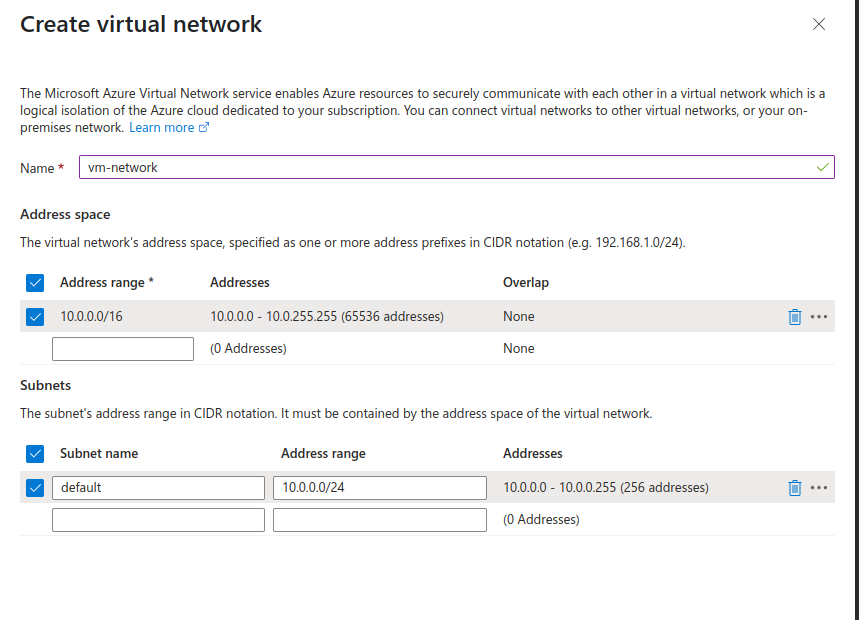Close the Create virtual network blade
The image size is (859, 620).
coord(819,24)
